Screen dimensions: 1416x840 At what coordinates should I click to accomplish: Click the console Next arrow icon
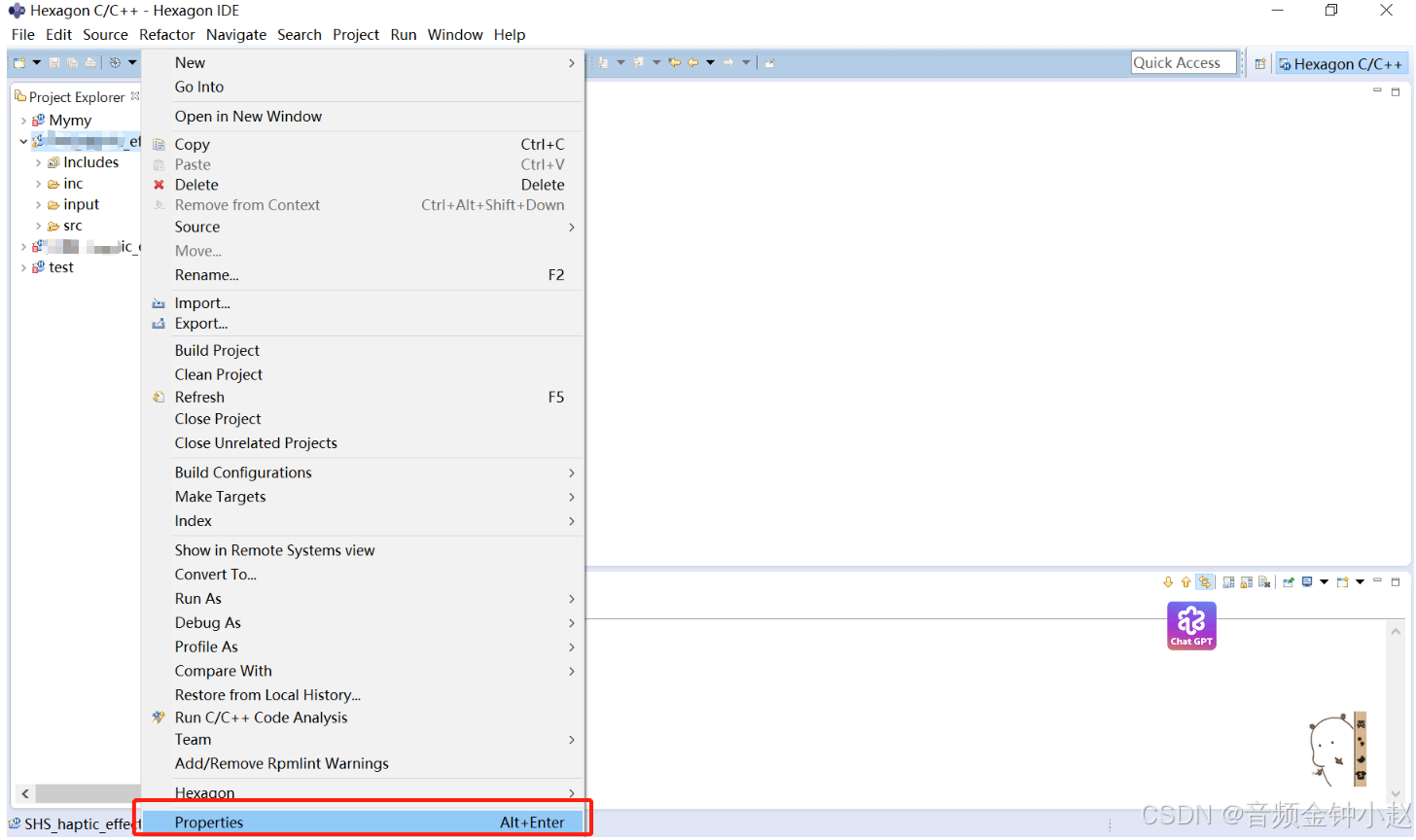[1168, 582]
